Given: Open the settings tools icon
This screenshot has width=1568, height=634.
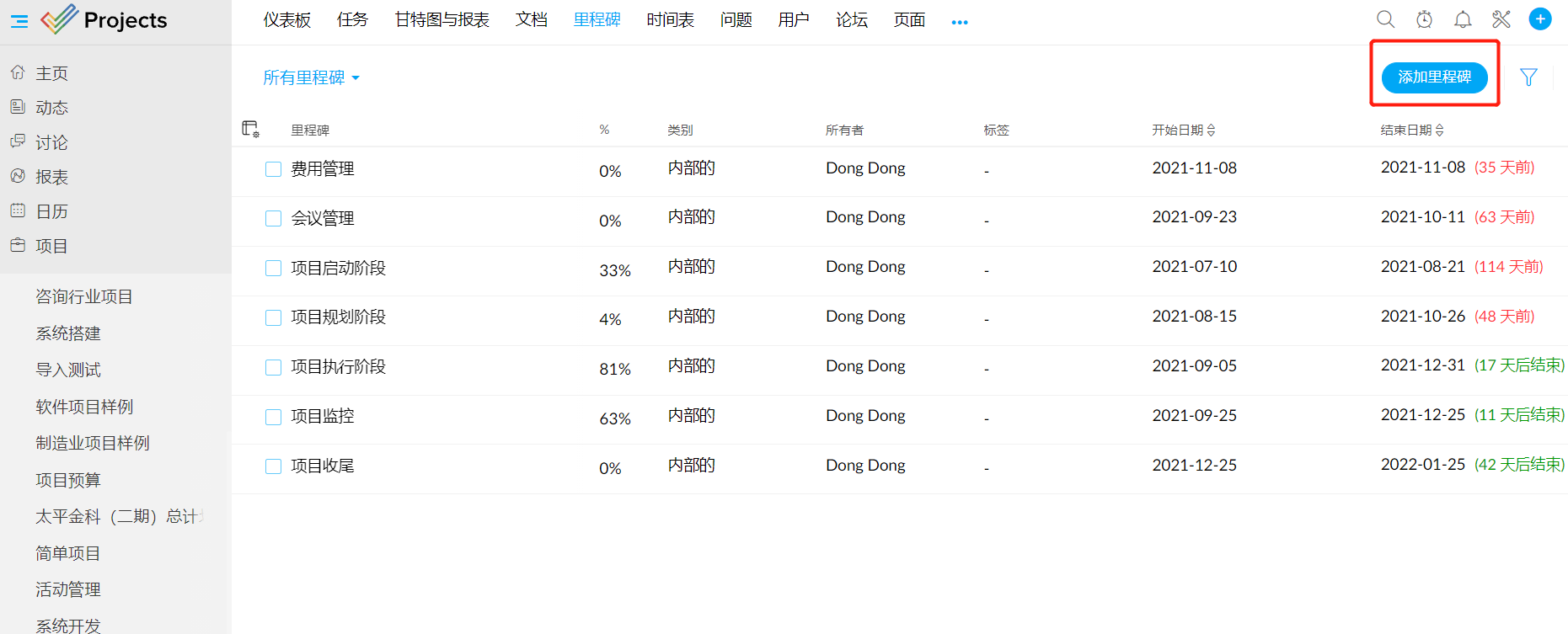Looking at the screenshot, I should (x=1501, y=19).
